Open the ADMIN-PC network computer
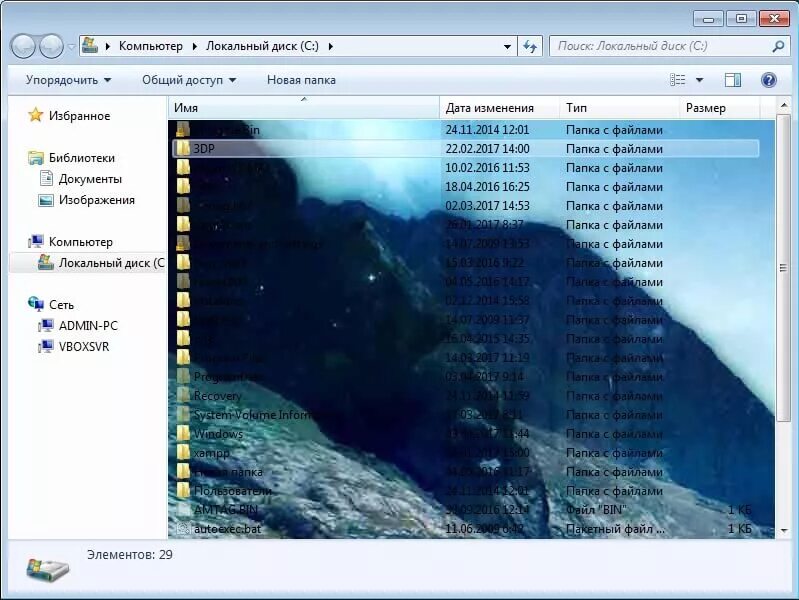This screenshot has width=799, height=600. click(x=88, y=326)
